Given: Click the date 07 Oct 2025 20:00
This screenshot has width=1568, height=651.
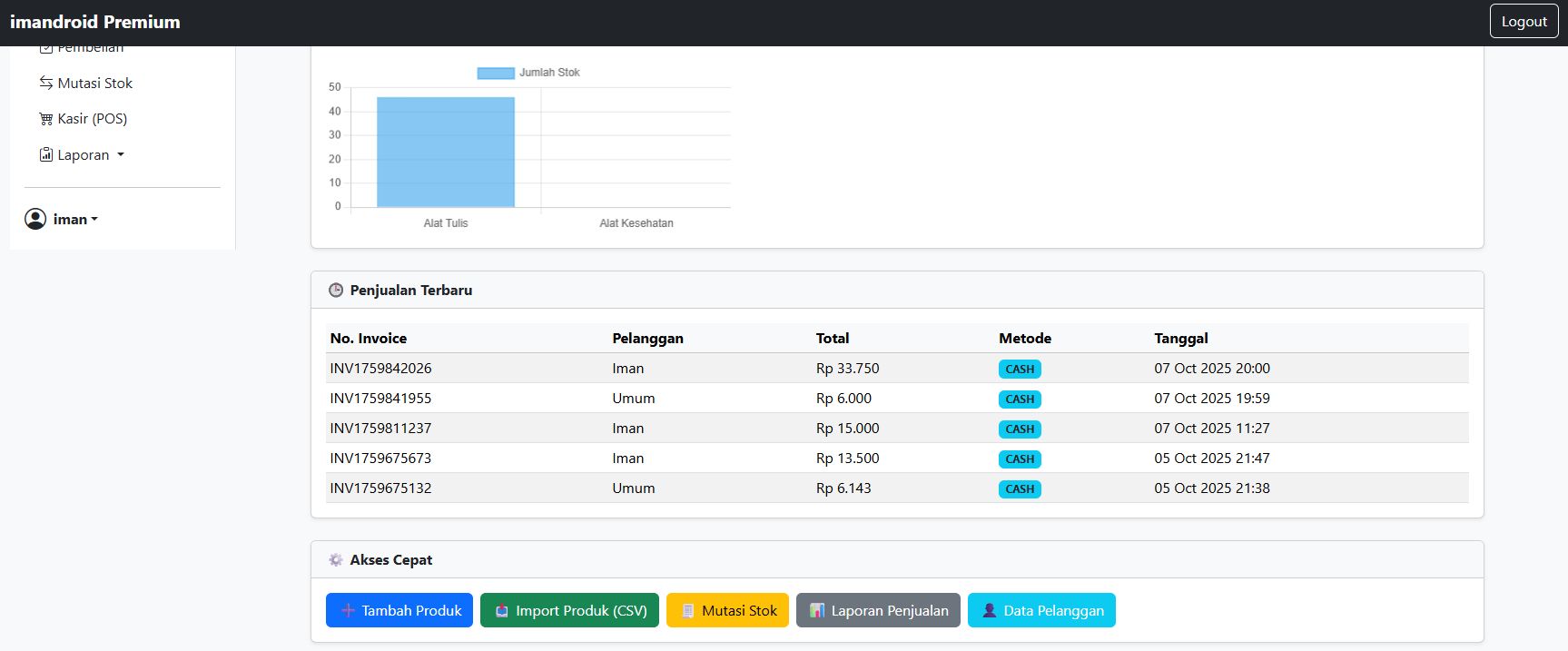Looking at the screenshot, I should [x=1212, y=369].
